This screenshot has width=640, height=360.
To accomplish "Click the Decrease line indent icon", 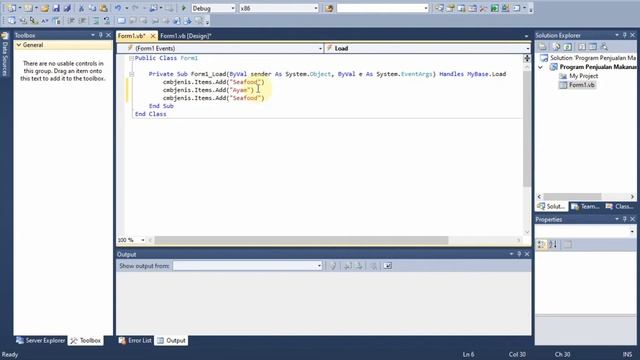I will [x=71, y=20].
